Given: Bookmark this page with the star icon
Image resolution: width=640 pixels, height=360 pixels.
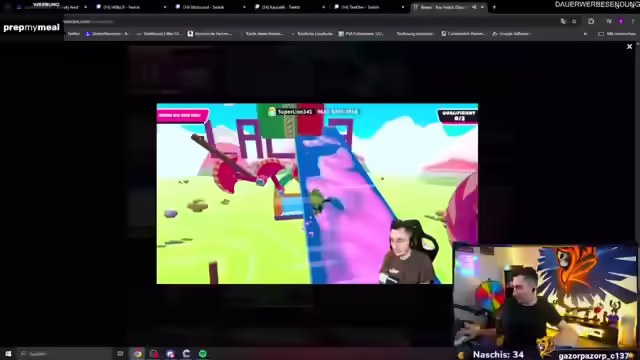Looking at the screenshot, I should tap(574, 21).
